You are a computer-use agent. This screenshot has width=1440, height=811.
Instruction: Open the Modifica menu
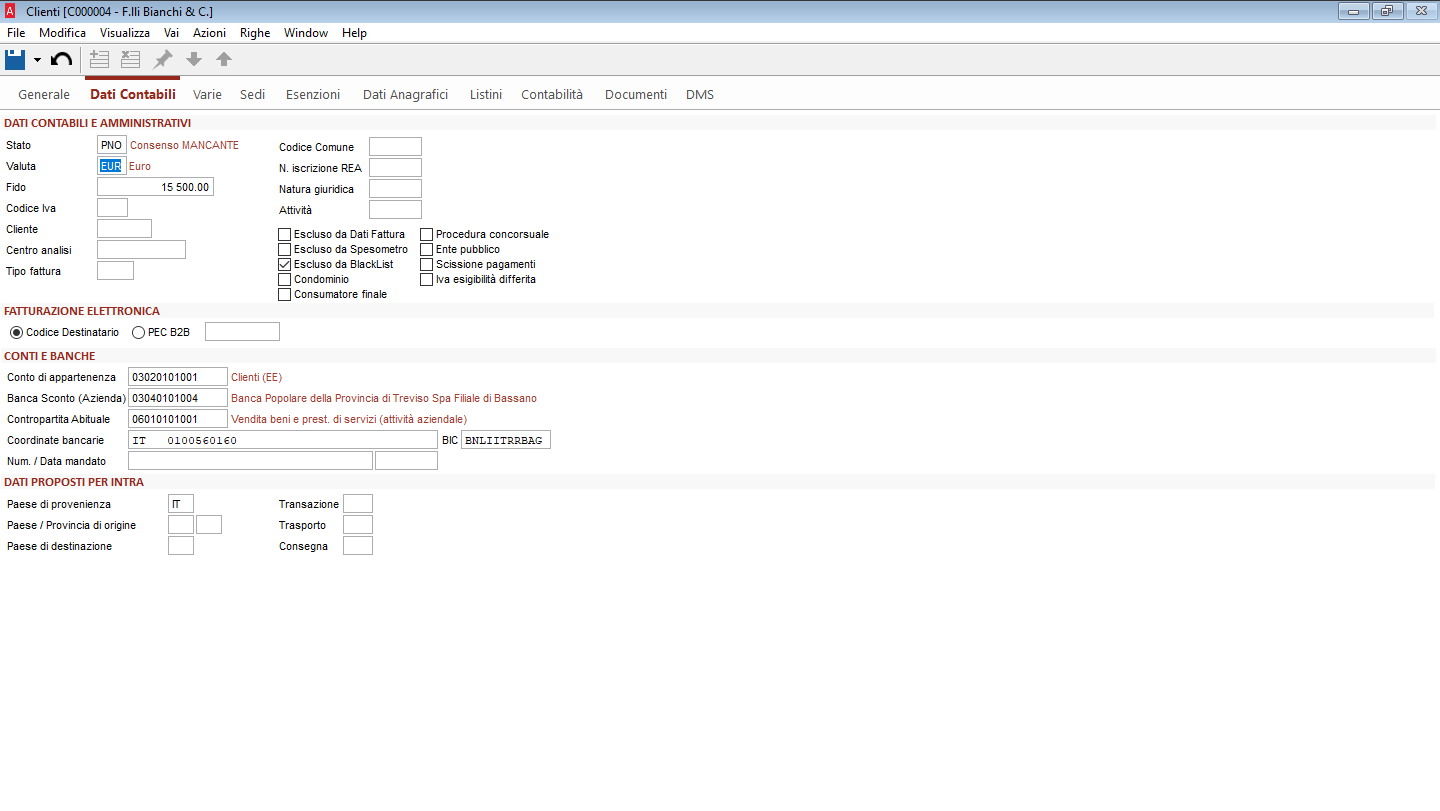coord(63,33)
